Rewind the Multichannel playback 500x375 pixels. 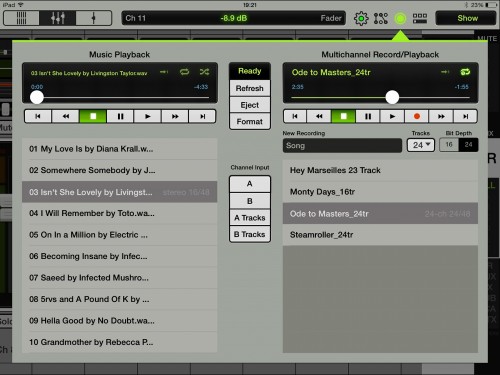(x=319, y=116)
